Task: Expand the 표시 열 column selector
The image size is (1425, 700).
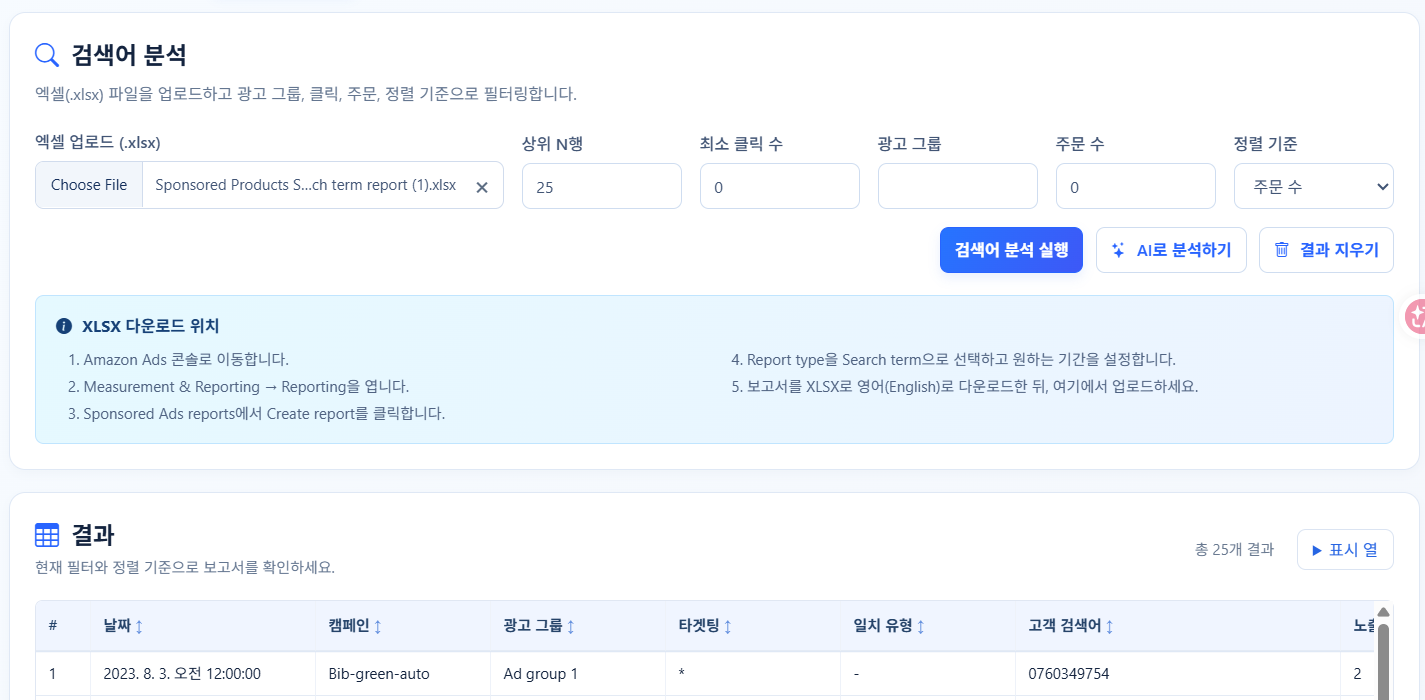Action: [1345, 549]
